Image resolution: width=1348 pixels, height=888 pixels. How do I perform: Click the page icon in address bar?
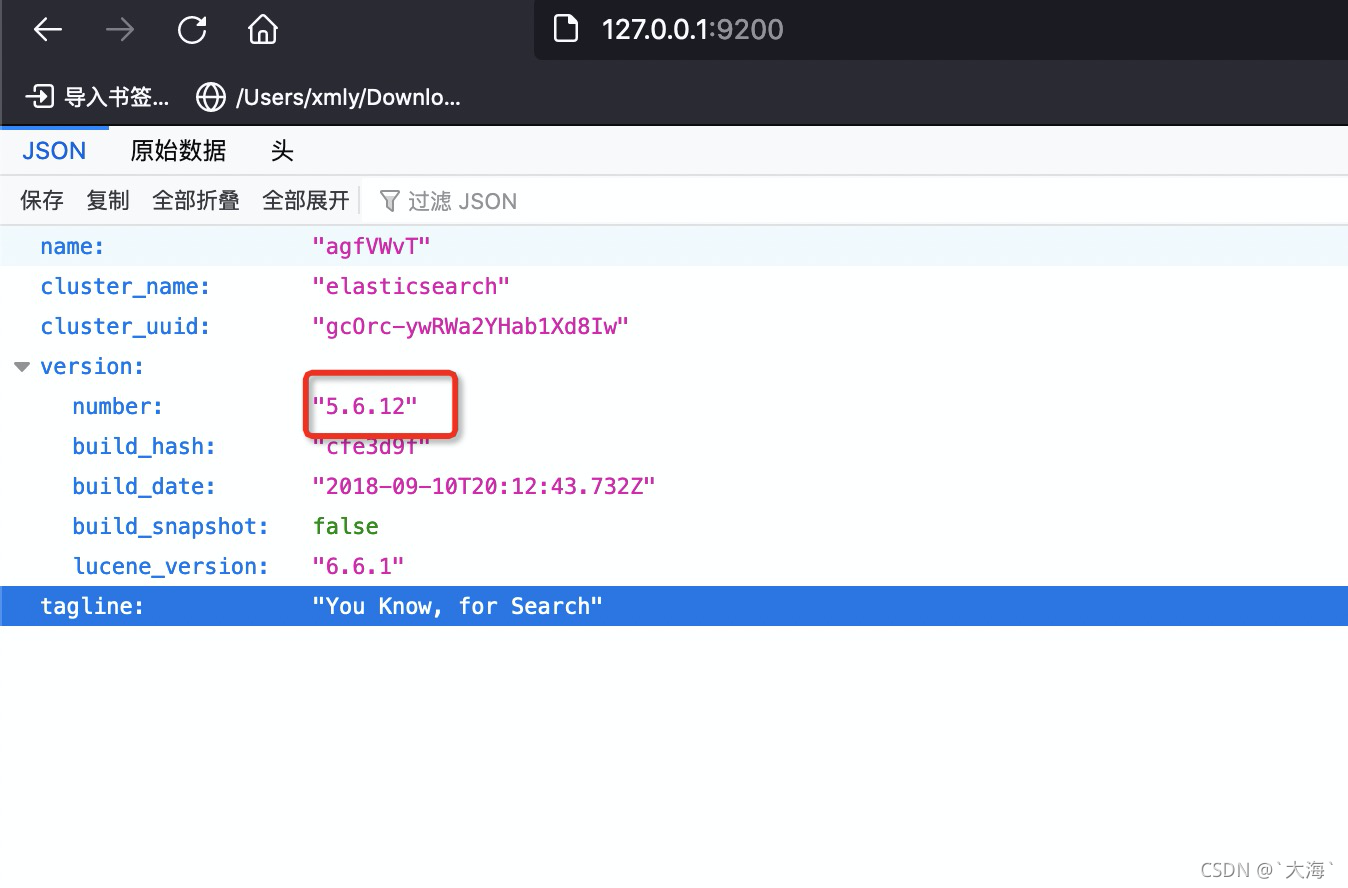(x=566, y=29)
